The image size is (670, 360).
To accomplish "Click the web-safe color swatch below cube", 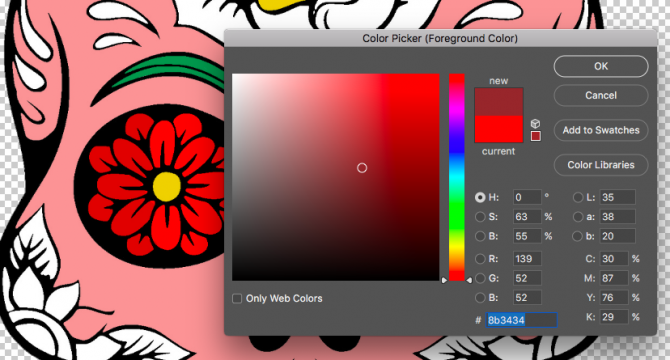I will [x=535, y=136].
